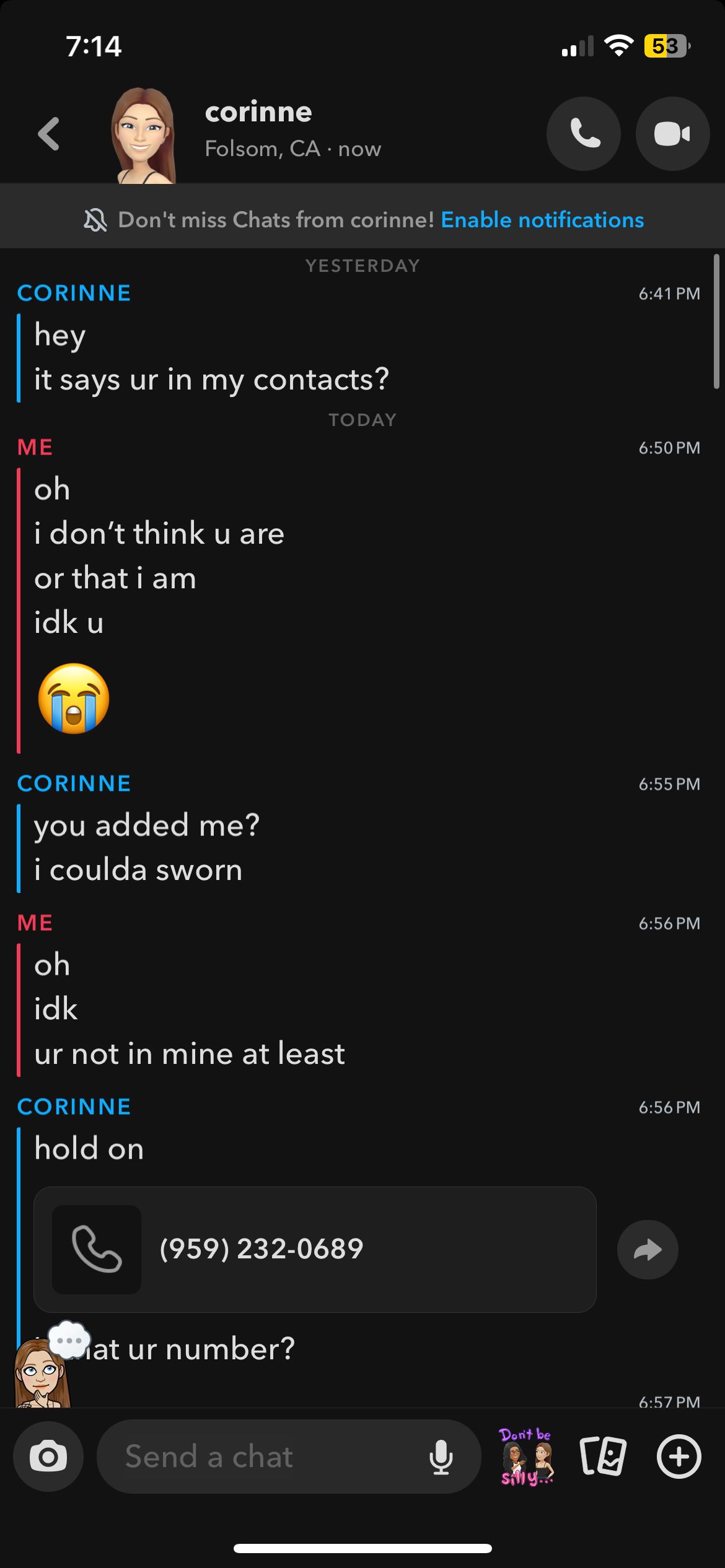
Task: Start a voice call with corinne
Action: tap(583, 134)
